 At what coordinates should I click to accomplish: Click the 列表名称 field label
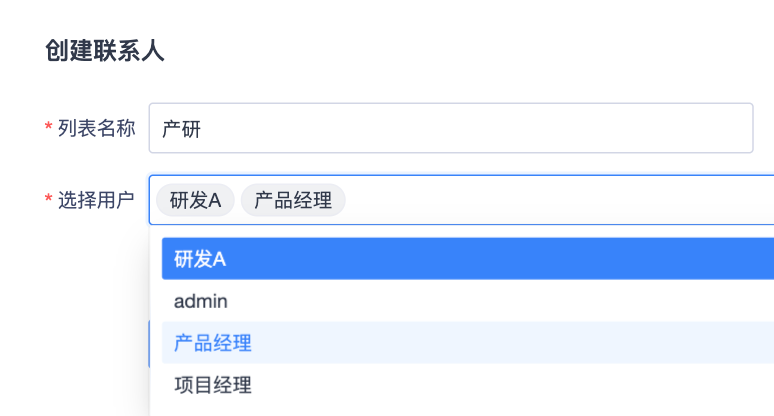[x=96, y=128]
